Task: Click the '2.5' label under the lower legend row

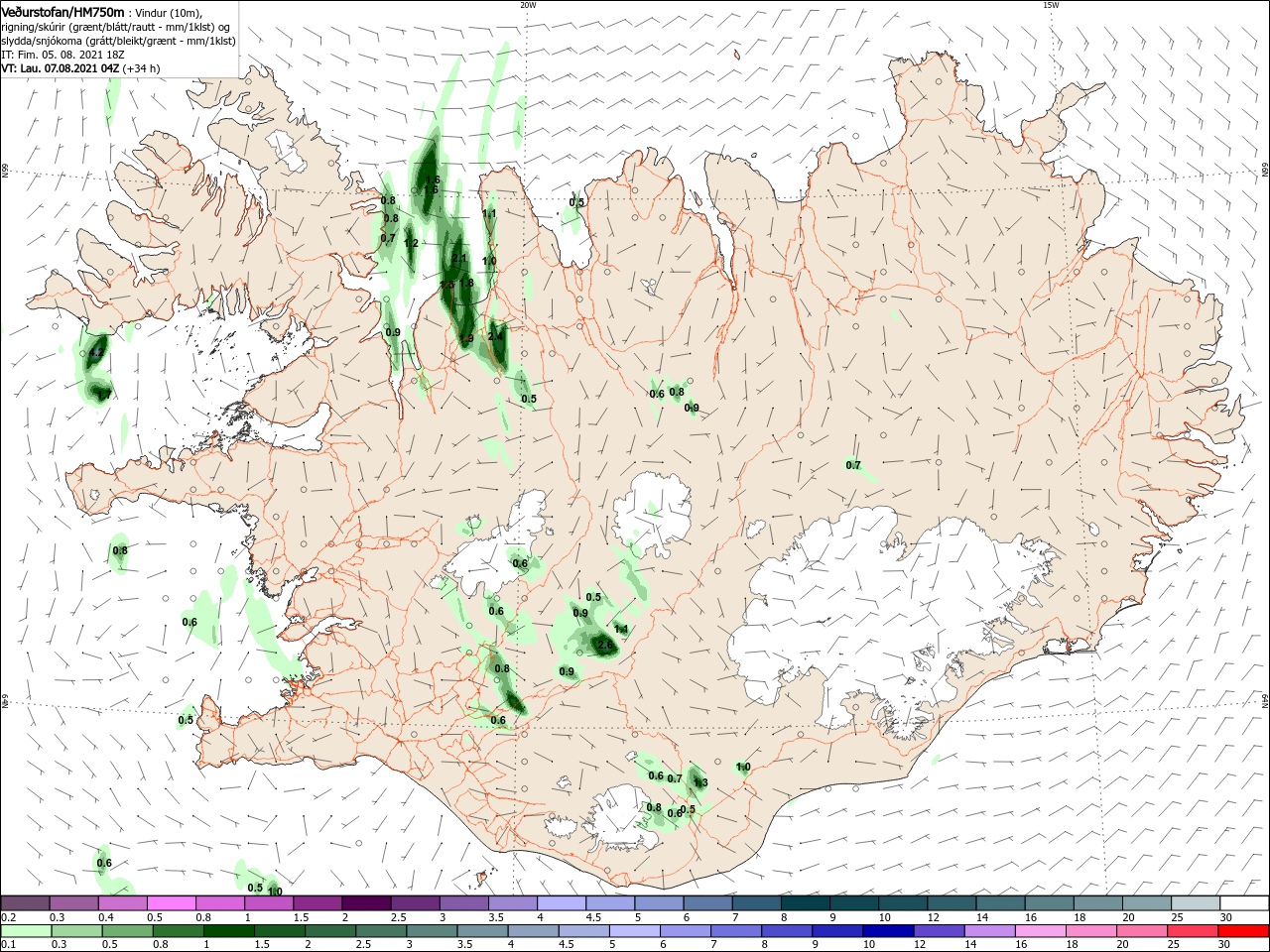Action: click(361, 945)
